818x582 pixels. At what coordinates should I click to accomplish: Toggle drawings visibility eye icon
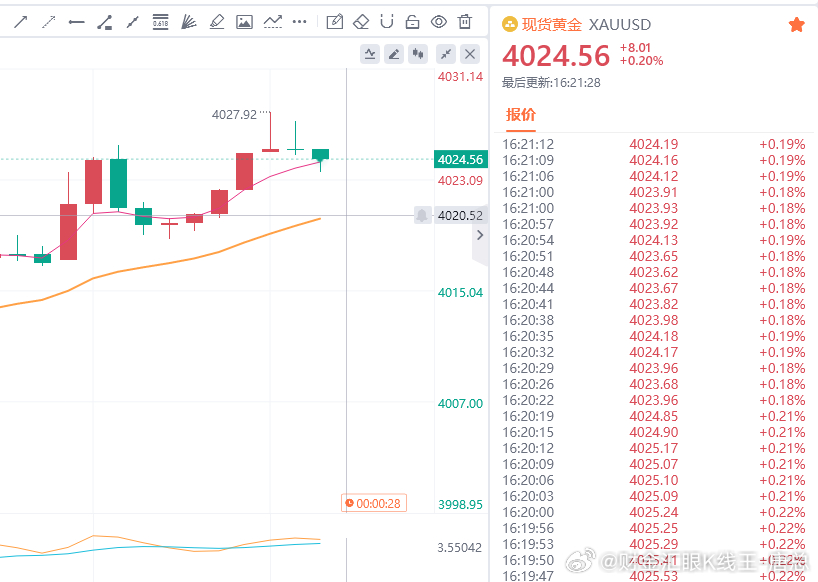pyautogui.click(x=439, y=22)
